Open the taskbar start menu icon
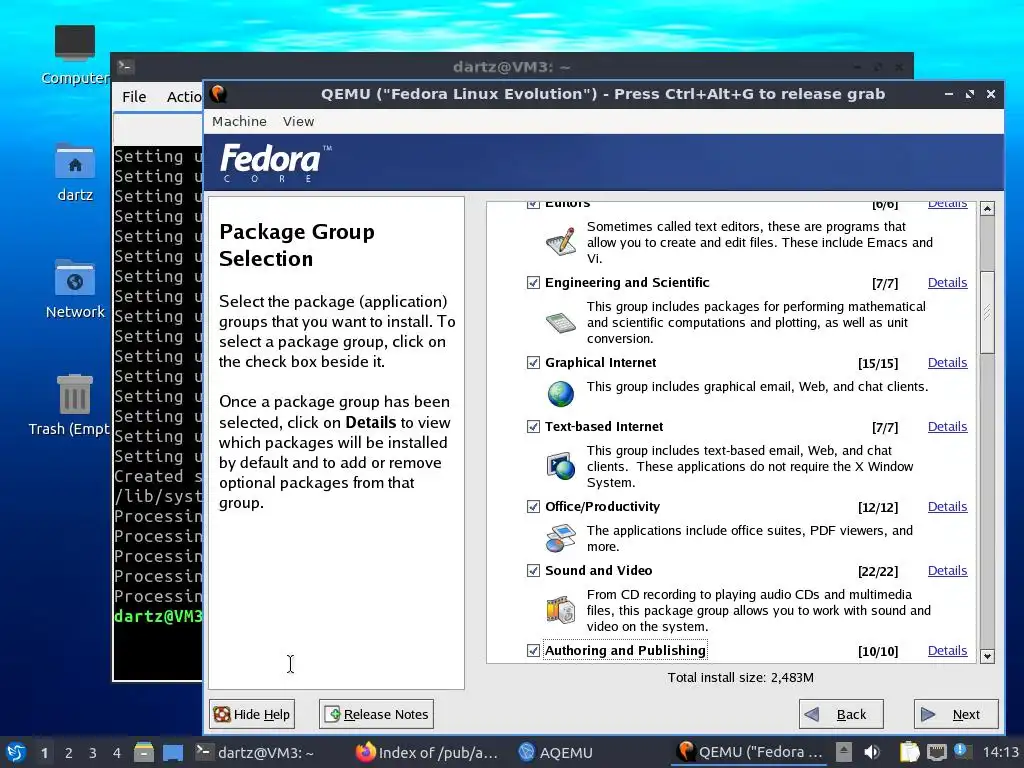1024x768 pixels. click(16, 752)
